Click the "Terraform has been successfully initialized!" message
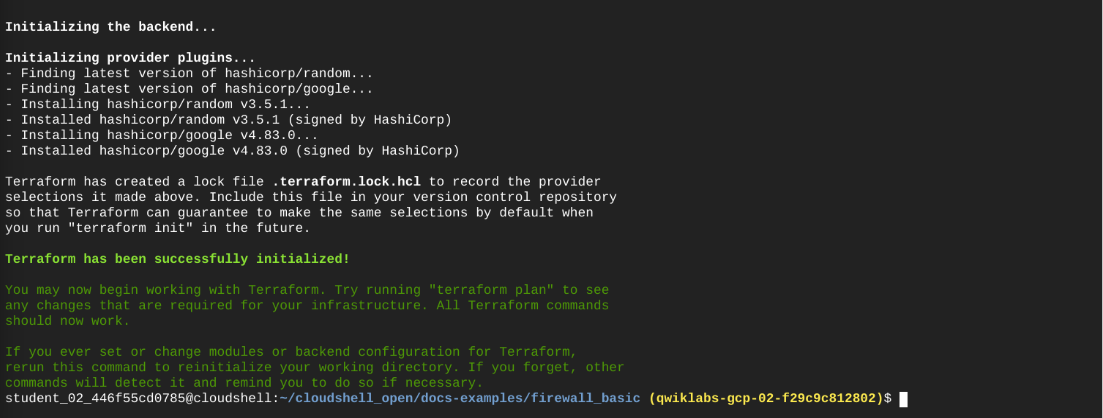This screenshot has height=418, width=1103. (x=177, y=259)
